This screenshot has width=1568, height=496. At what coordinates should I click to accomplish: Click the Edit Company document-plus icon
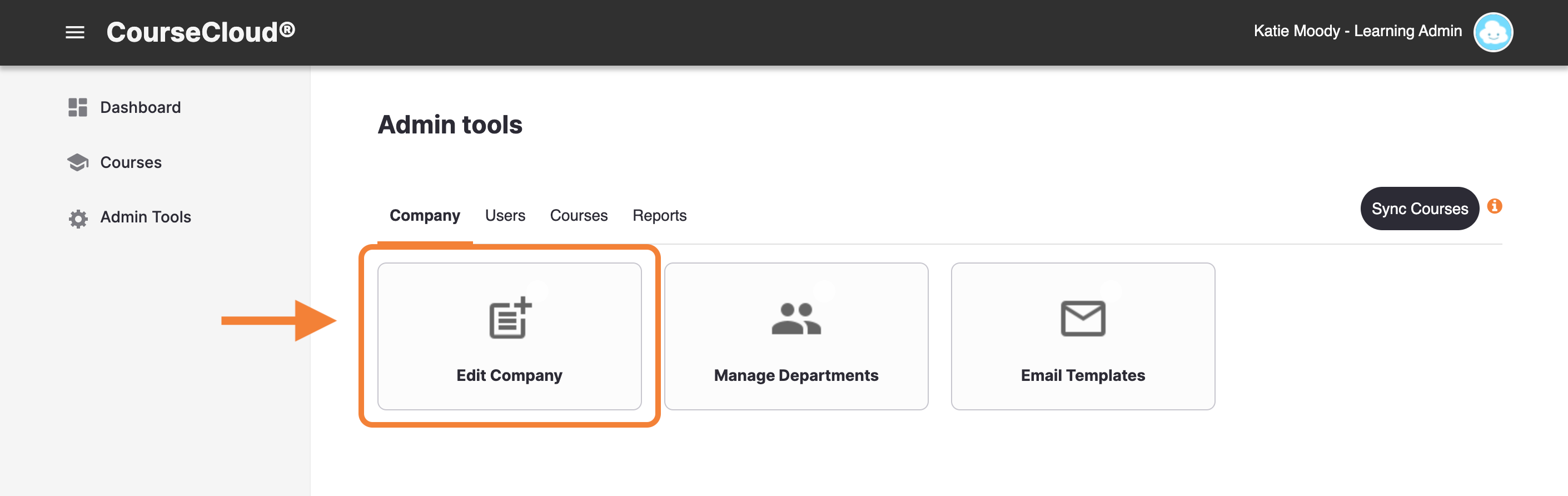coord(510,317)
